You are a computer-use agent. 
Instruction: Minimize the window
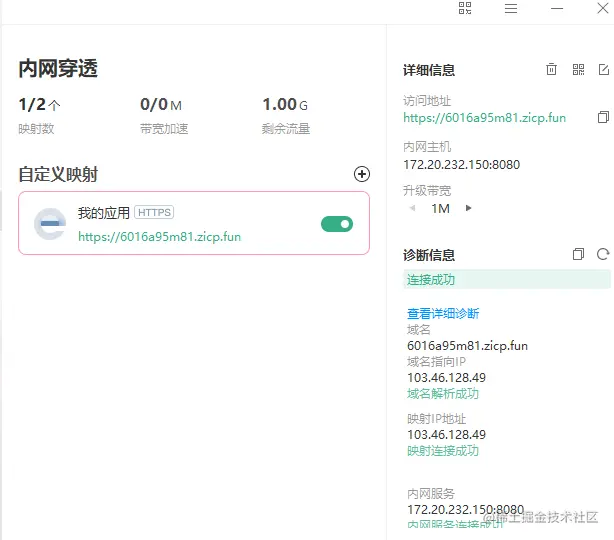(557, 9)
